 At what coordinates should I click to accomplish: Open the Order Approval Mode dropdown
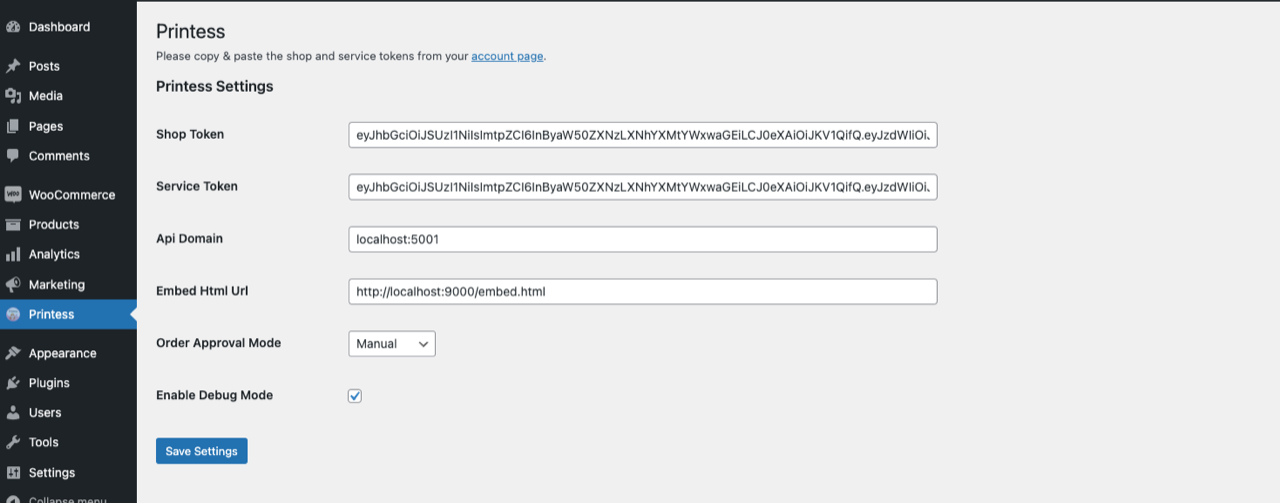[392, 343]
